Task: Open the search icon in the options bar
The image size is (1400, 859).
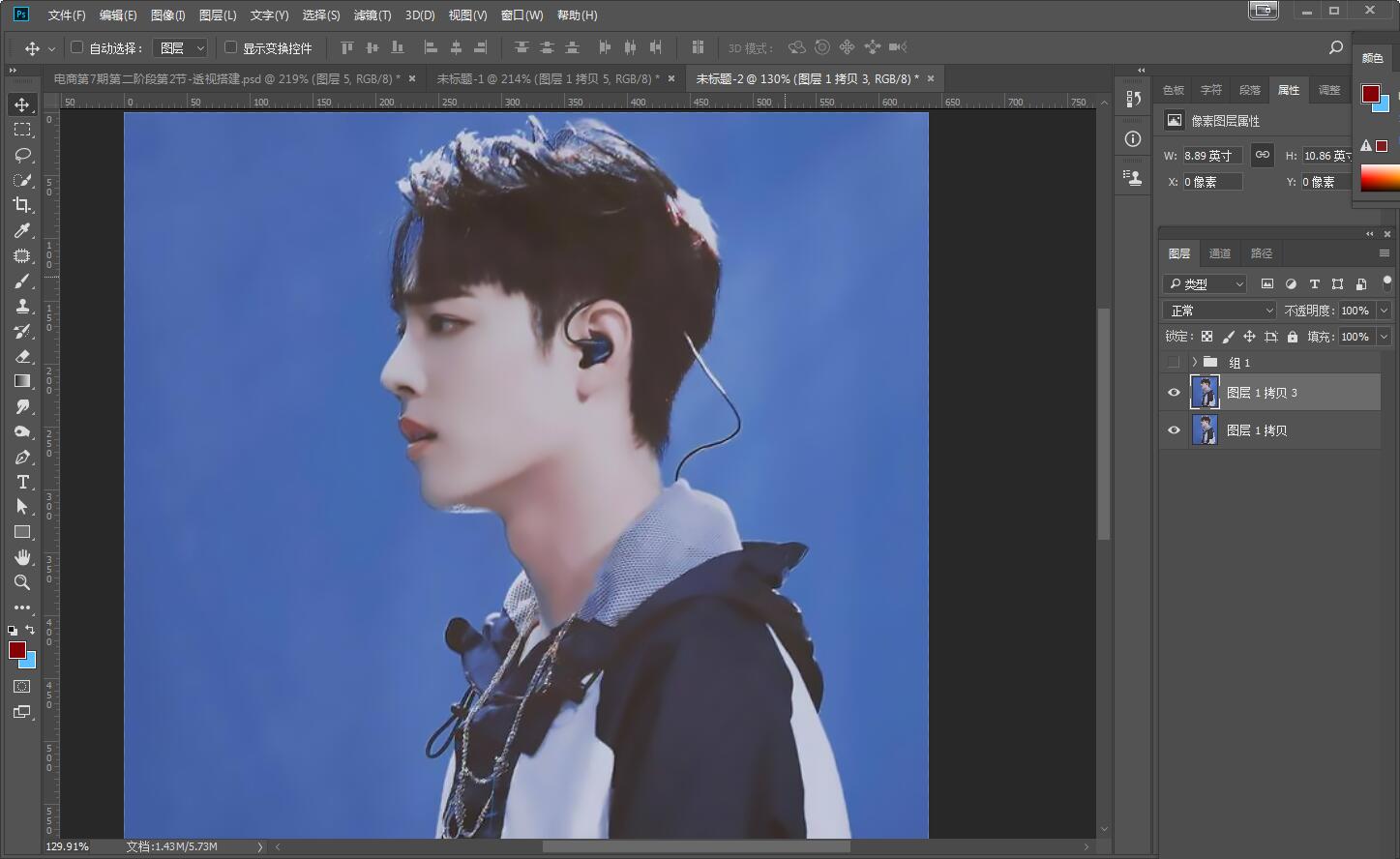Action: point(1336,47)
